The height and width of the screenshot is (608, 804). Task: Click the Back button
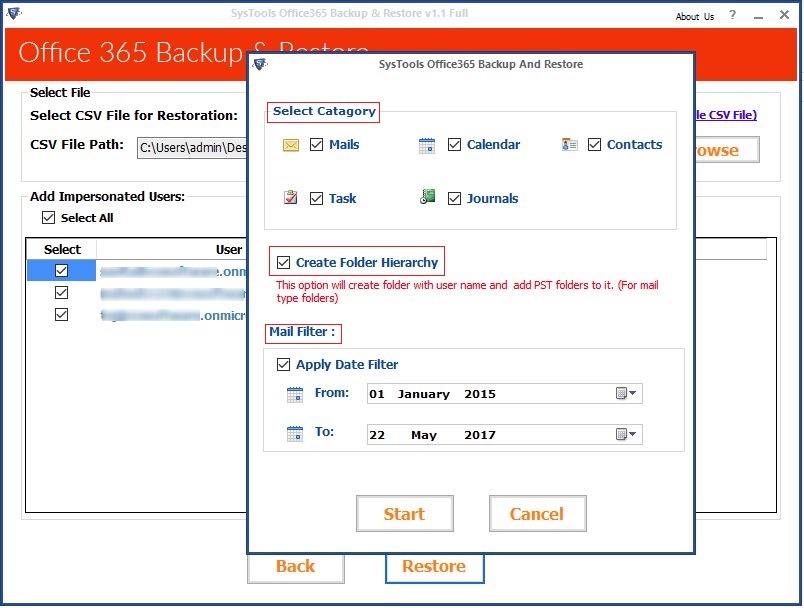(296, 566)
